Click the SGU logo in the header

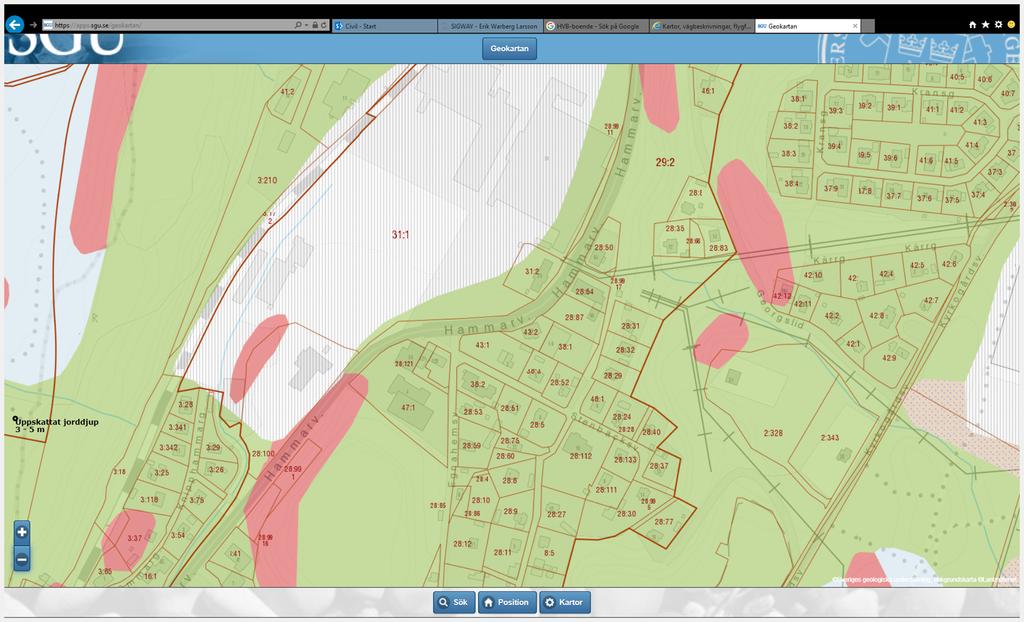coord(65,44)
